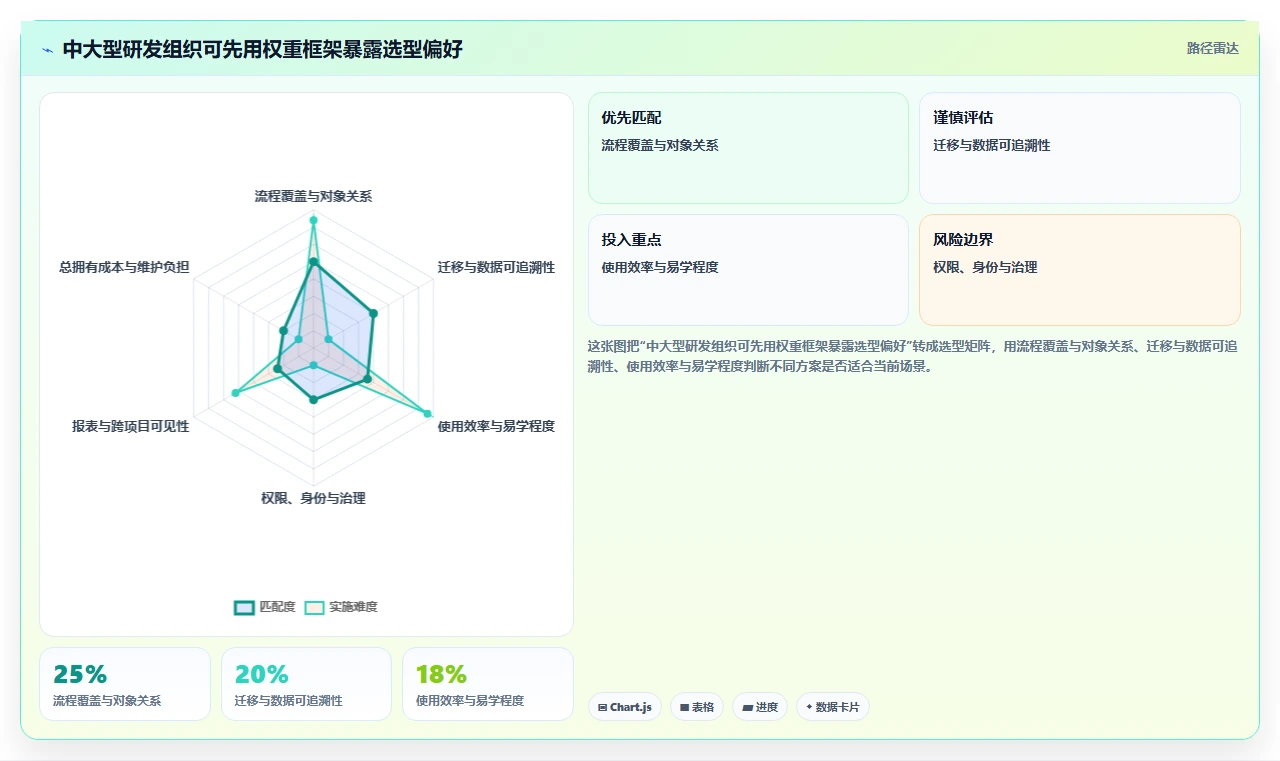1280x761 pixels.
Task: Click the description paragraph starting 这张图把
Action: tap(913, 356)
